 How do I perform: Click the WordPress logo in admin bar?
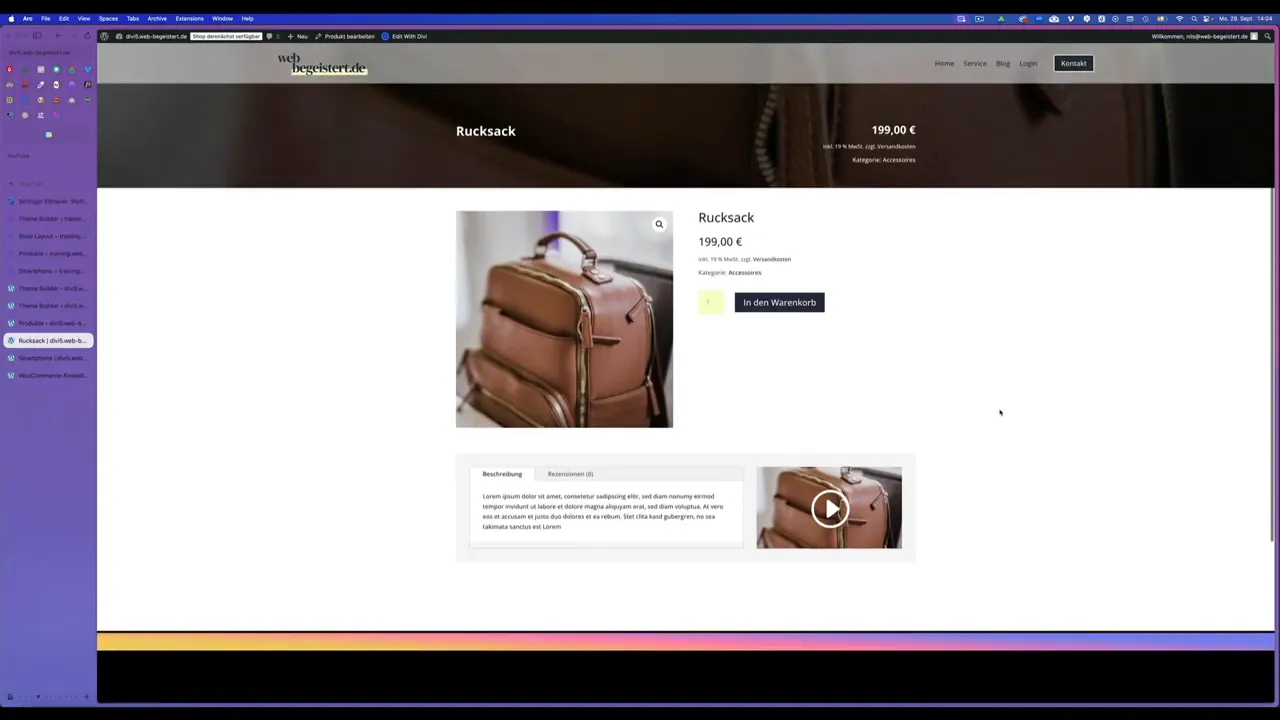[x=104, y=36]
